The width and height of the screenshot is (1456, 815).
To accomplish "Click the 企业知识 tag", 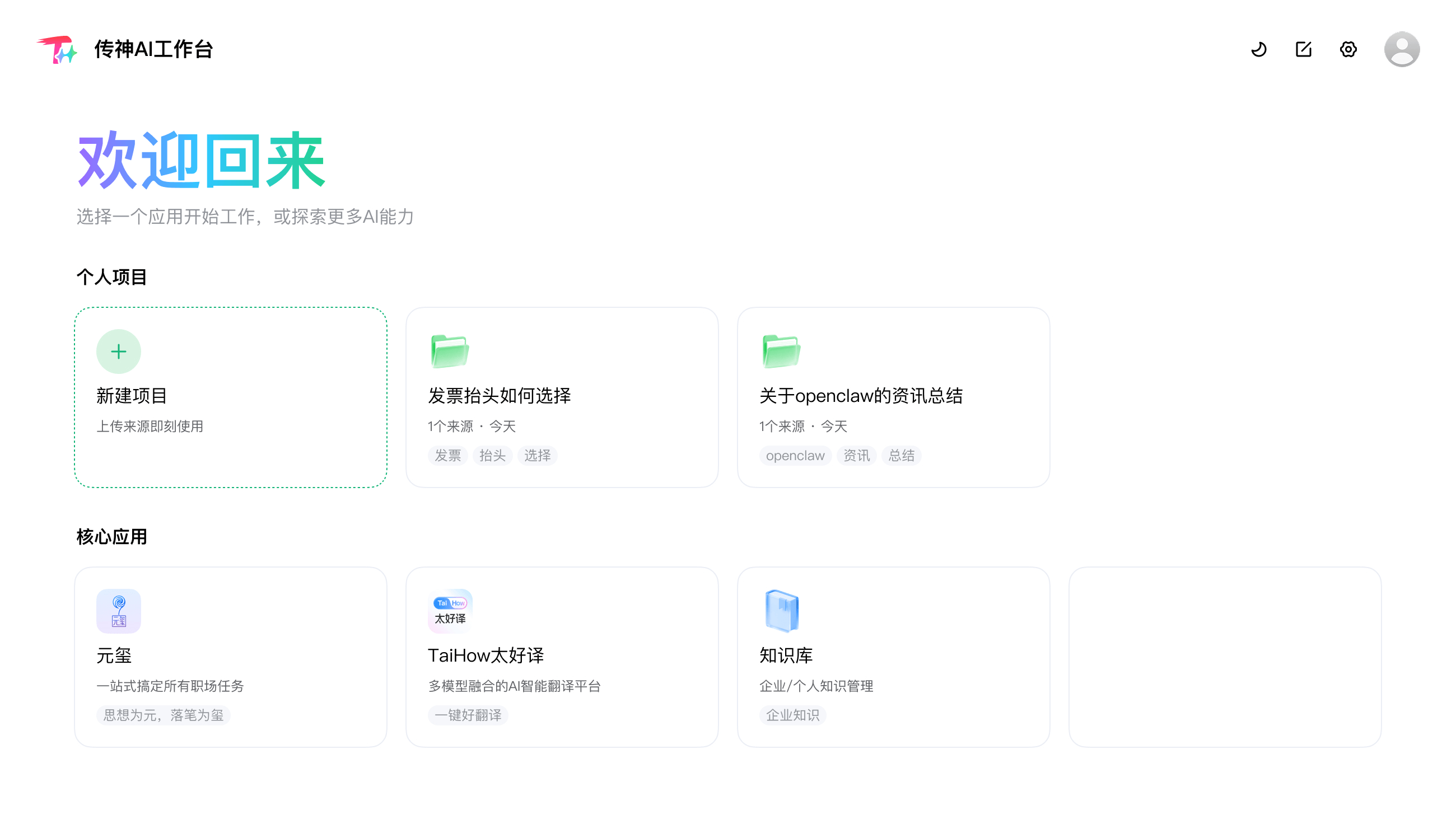I will tap(792, 715).
